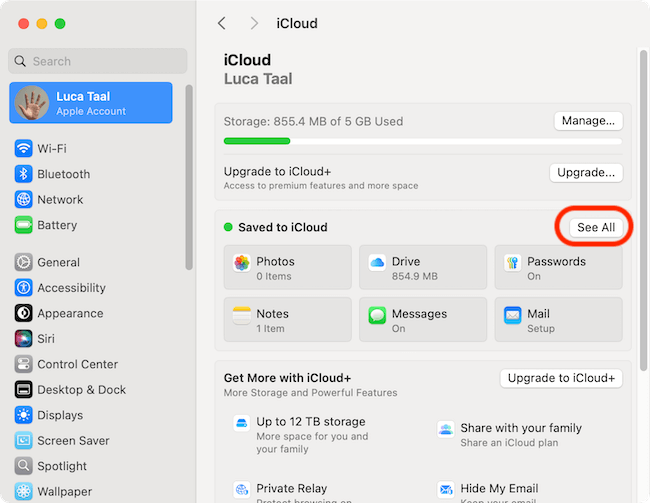The image size is (650, 503).
Task: Click 'Saved to iCloud' heading
Action: 283,227
